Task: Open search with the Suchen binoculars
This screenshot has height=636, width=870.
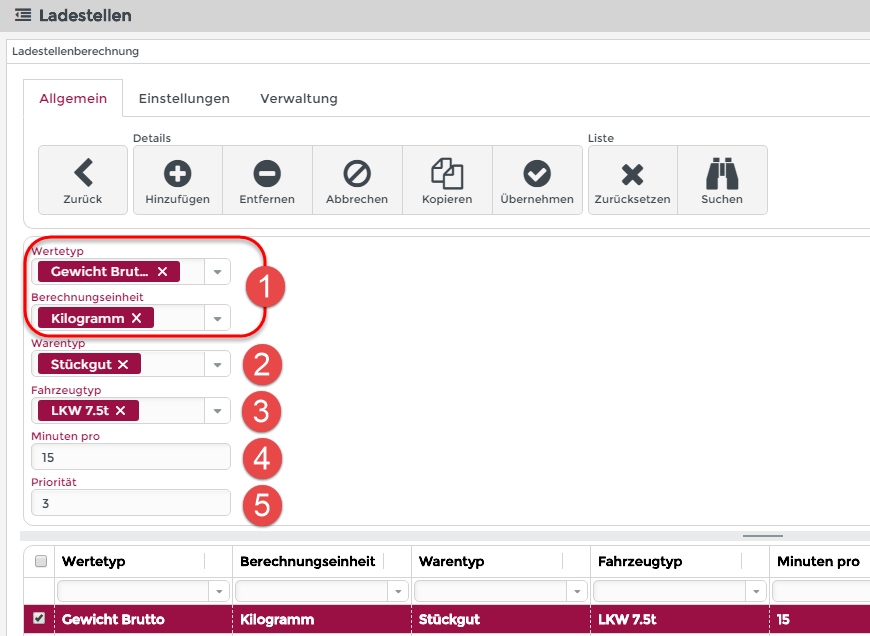Action: pyautogui.click(x=722, y=180)
